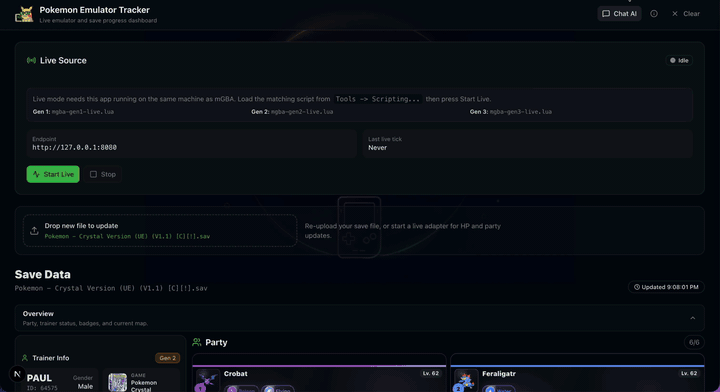
Task: Clear the loaded save with Clear button
Action: coord(686,14)
